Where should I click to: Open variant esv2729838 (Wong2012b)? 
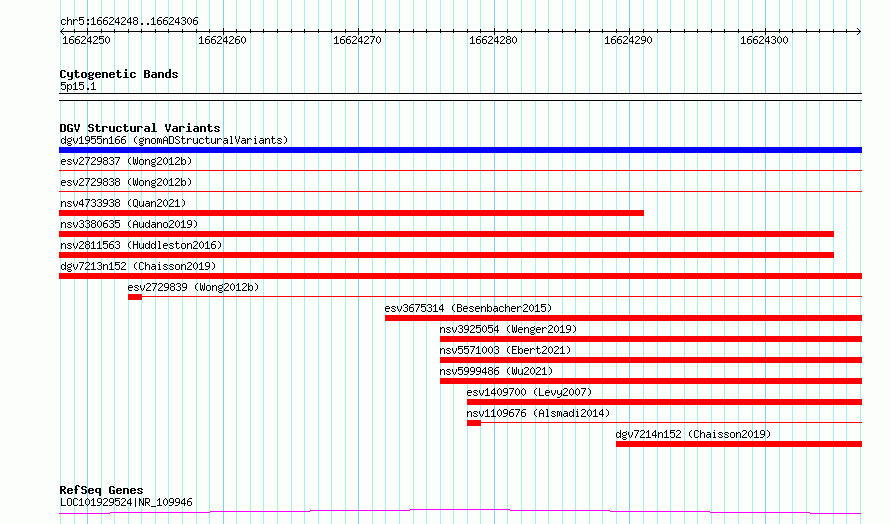click(126, 182)
